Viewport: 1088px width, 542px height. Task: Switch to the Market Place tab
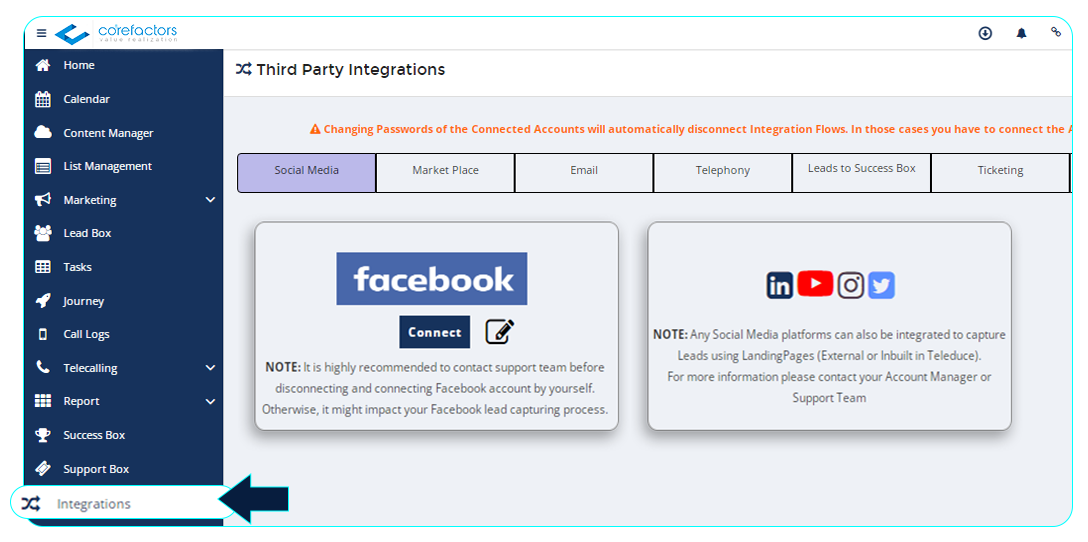click(x=445, y=173)
